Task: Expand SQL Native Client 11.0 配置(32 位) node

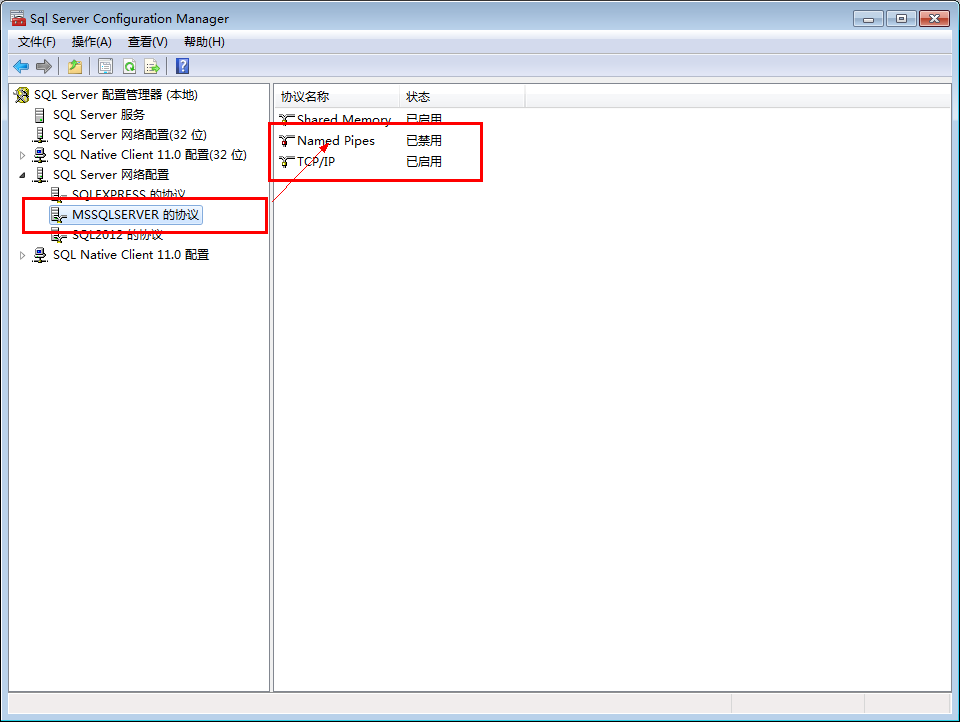Action: coord(22,155)
